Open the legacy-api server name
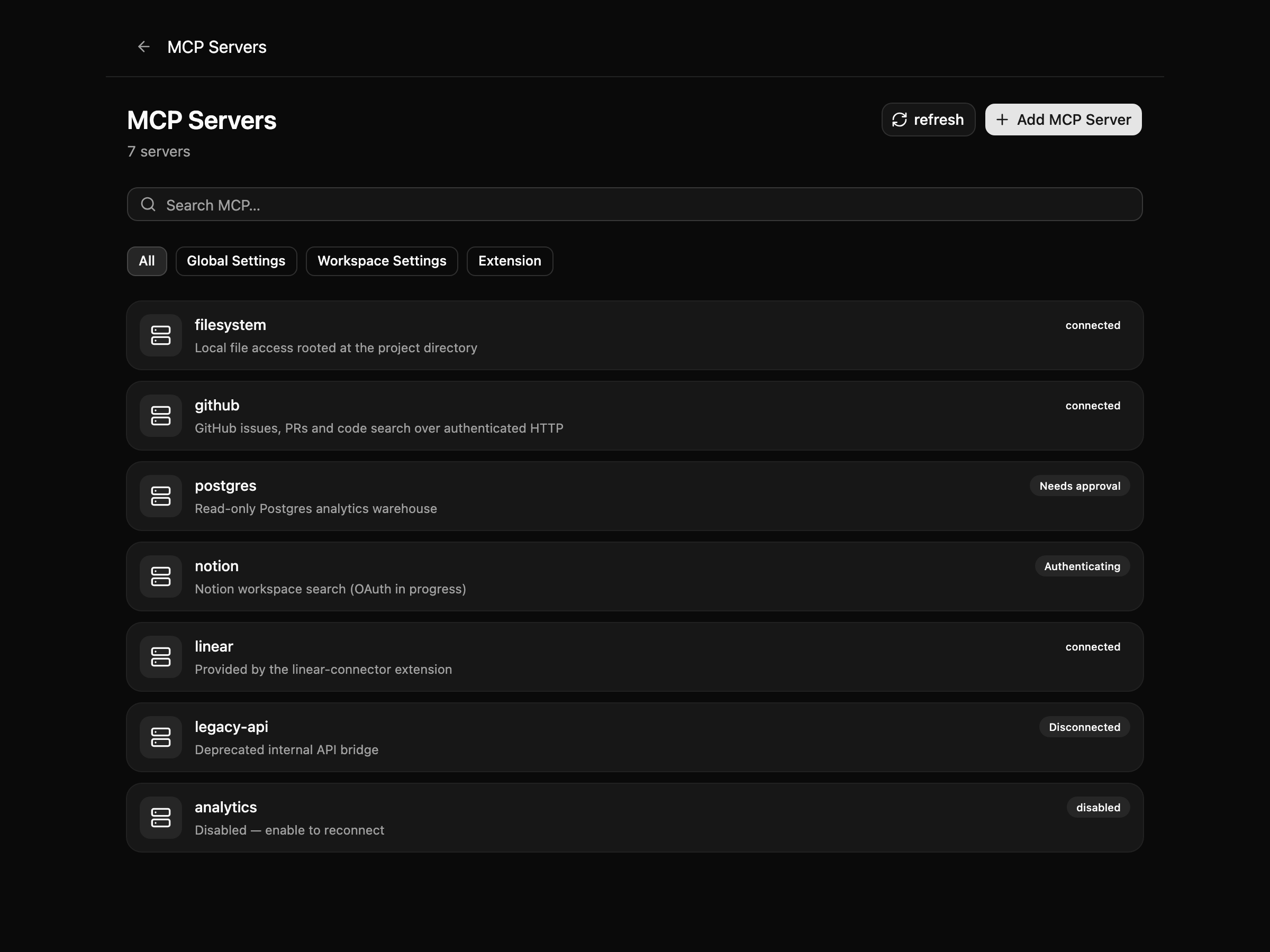 point(231,727)
